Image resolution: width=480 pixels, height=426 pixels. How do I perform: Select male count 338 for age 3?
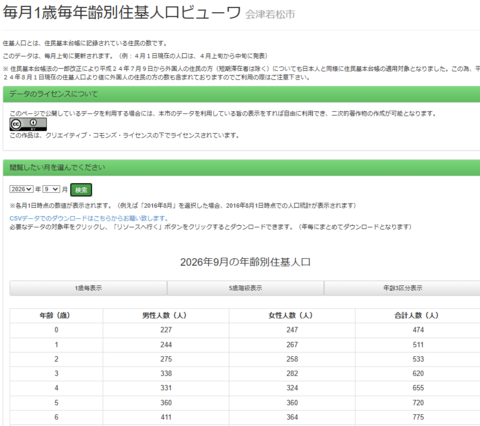166,373
